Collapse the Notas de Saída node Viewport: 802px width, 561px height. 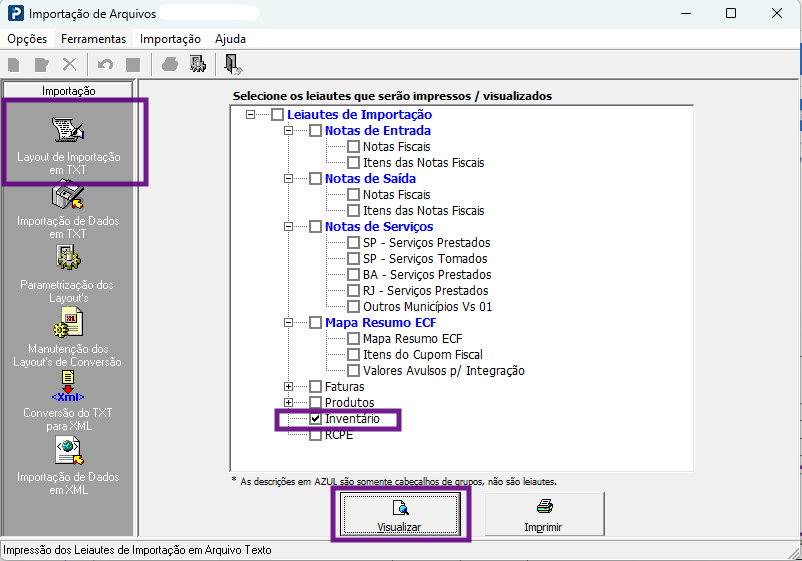point(288,178)
